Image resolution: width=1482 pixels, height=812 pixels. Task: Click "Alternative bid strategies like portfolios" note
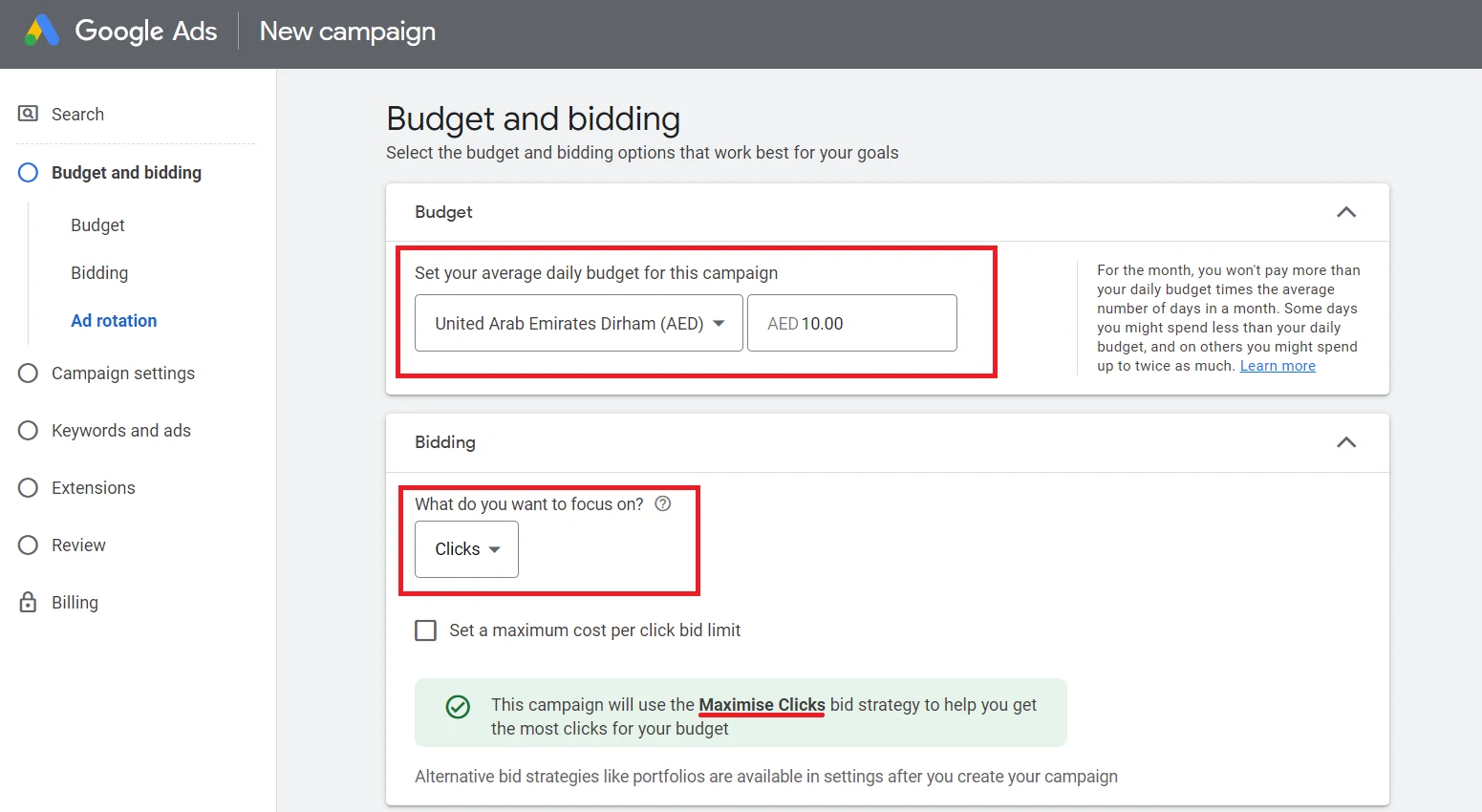pos(766,777)
